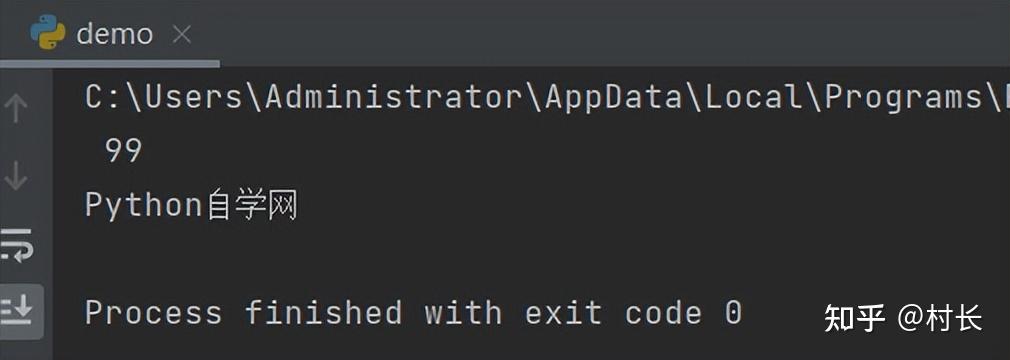The image size is (1010, 360).
Task: Click the Local segment of the path
Action: pos(754,97)
